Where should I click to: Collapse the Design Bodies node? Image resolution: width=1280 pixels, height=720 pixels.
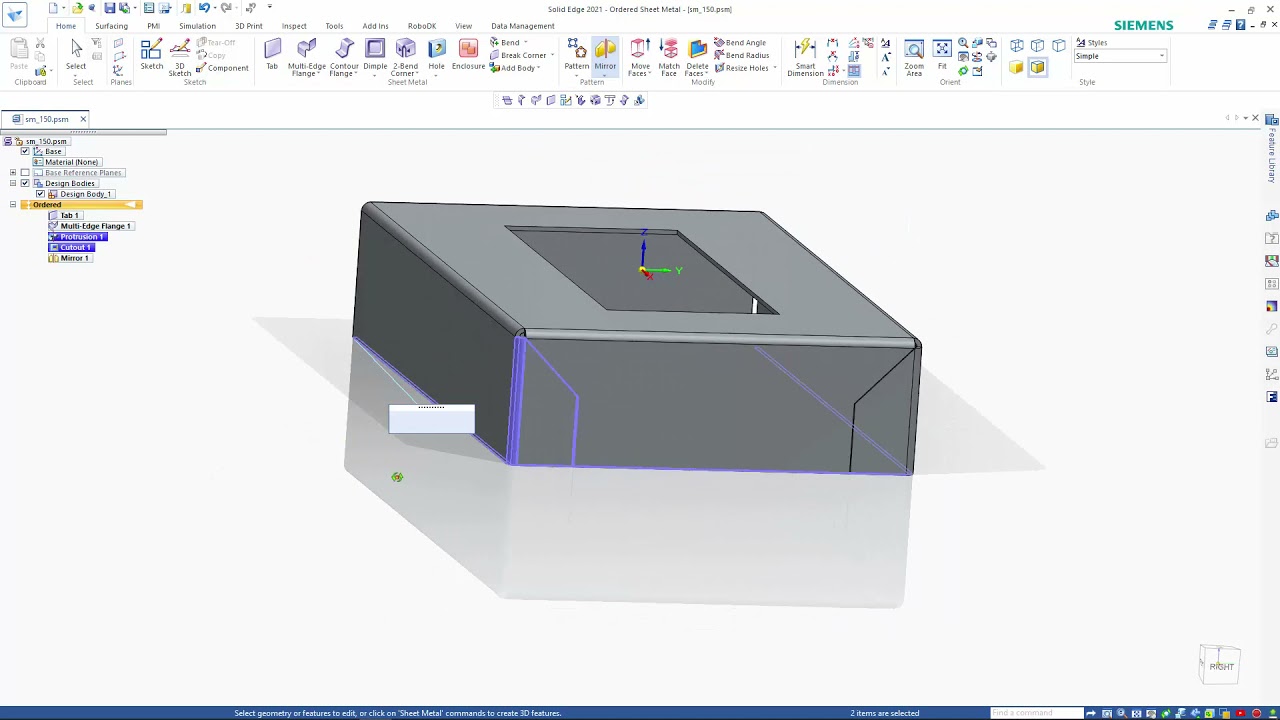tap(13, 183)
